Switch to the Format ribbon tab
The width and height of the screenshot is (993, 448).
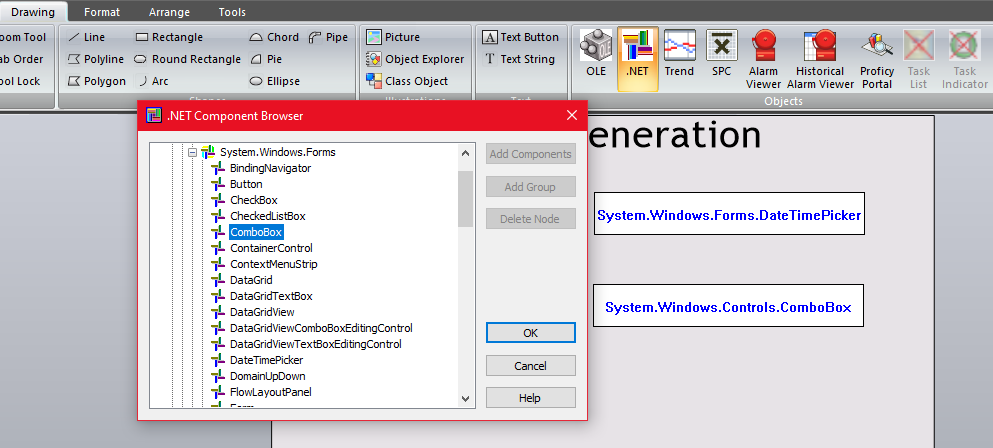coord(102,12)
